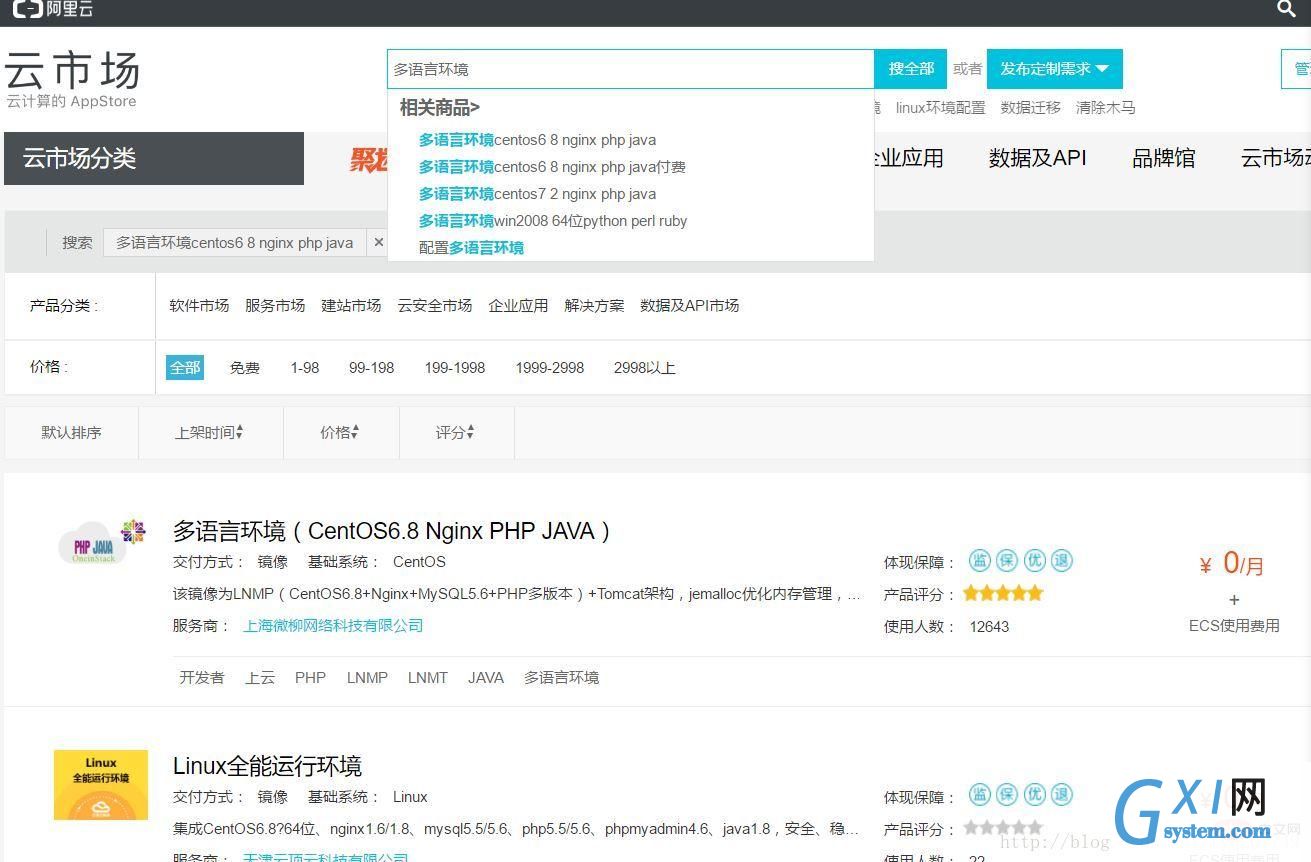The height and width of the screenshot is (862, 1311).
Task: Filter by 服务市场 category
Action: click(x=275, y=305)
